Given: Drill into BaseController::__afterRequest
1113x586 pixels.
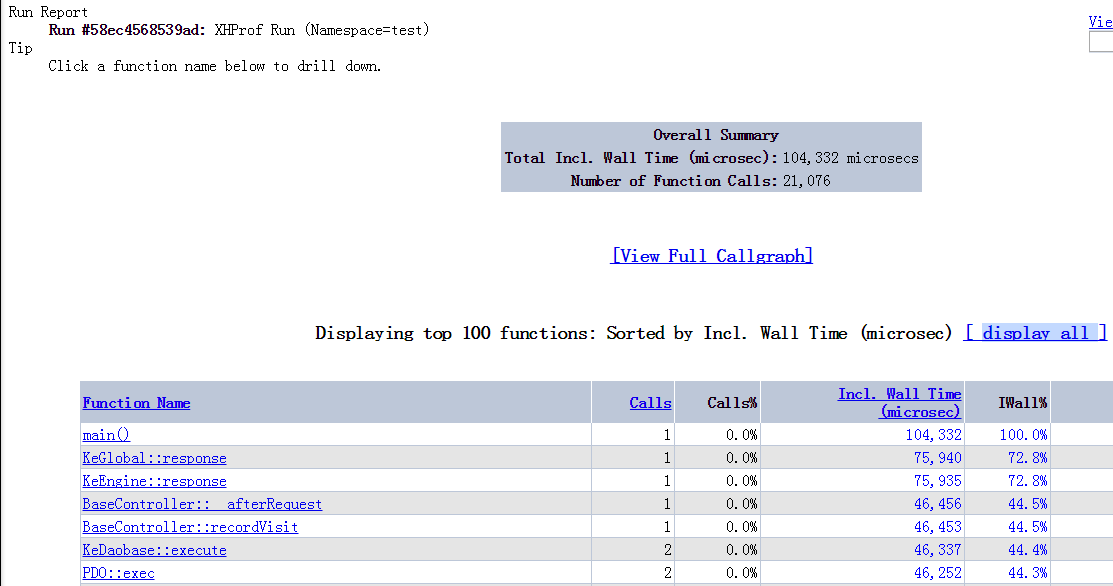Looking at the screenshot, I should point(202,504).
